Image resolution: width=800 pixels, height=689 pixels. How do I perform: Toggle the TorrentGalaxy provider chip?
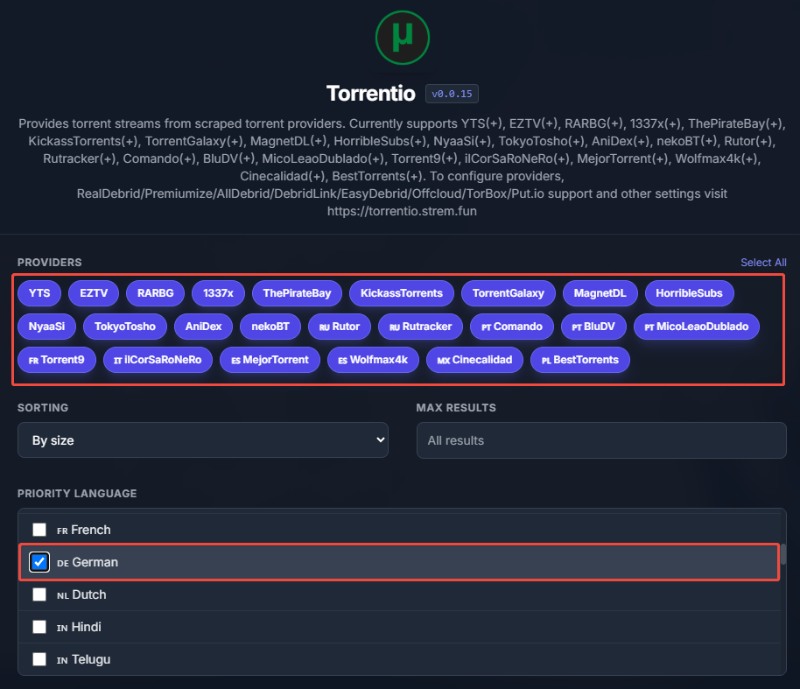(508, 293)
